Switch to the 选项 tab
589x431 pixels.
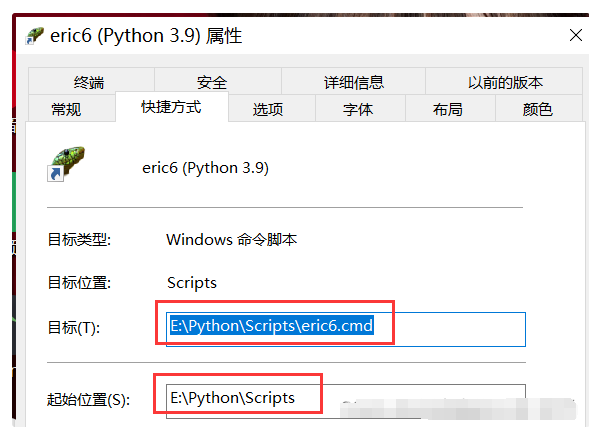point(272,109)
